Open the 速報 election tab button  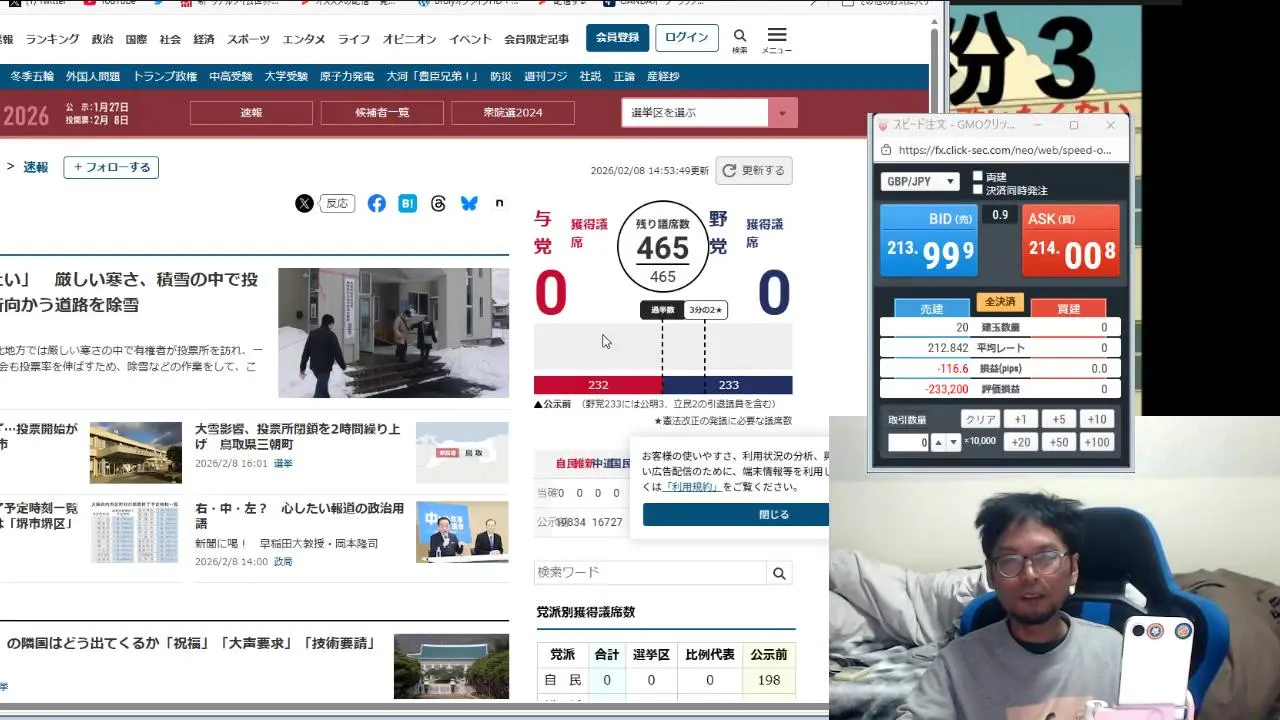click(251, 113)
